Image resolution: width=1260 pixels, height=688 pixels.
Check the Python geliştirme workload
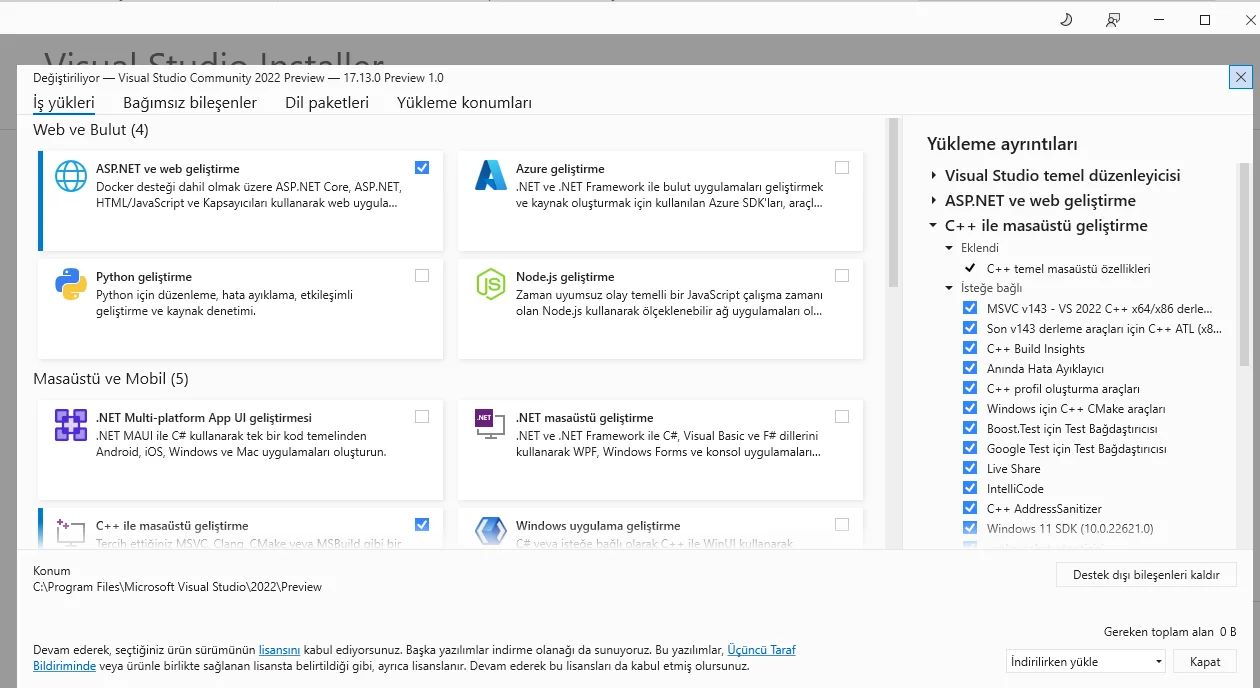pos(422,275)
